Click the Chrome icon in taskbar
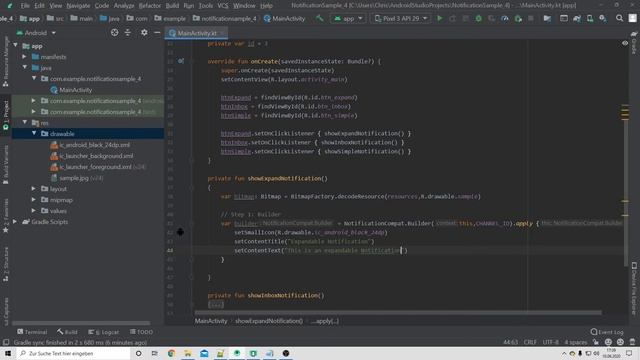Screen dimensions: 640x360 click(171, 353)
